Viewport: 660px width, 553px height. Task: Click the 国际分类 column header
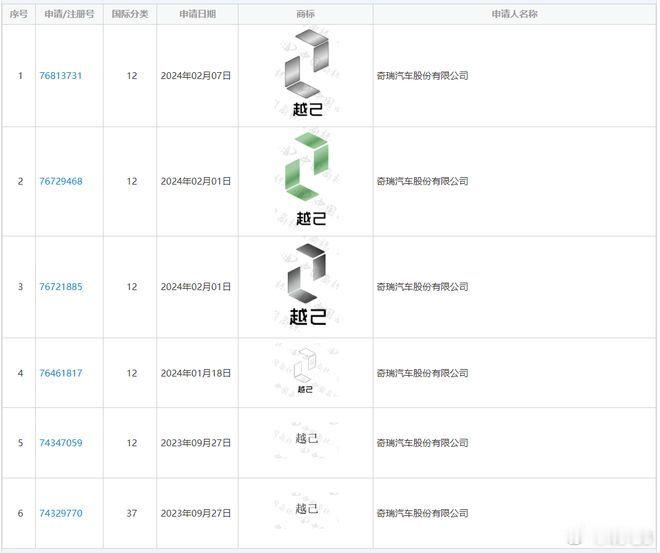(x=130, y=14)
